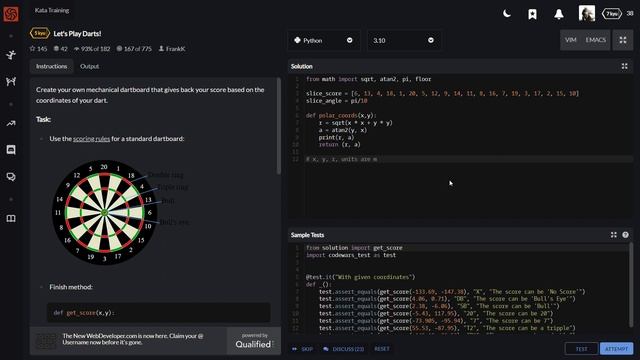Viewport: 640px width, 360px height.
Task: Enable VIM editor mode
Action: (x=571, y=40)
